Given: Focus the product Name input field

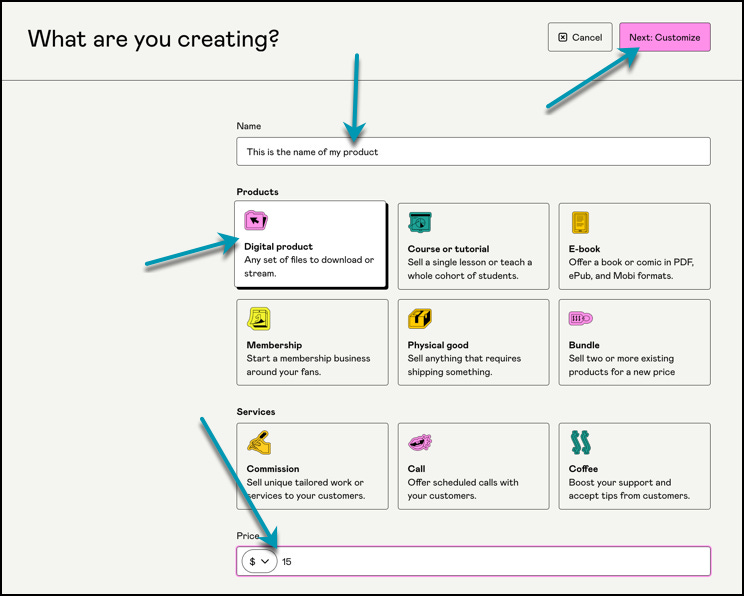Looking at the screenshot, I should [x=473, y=151].
